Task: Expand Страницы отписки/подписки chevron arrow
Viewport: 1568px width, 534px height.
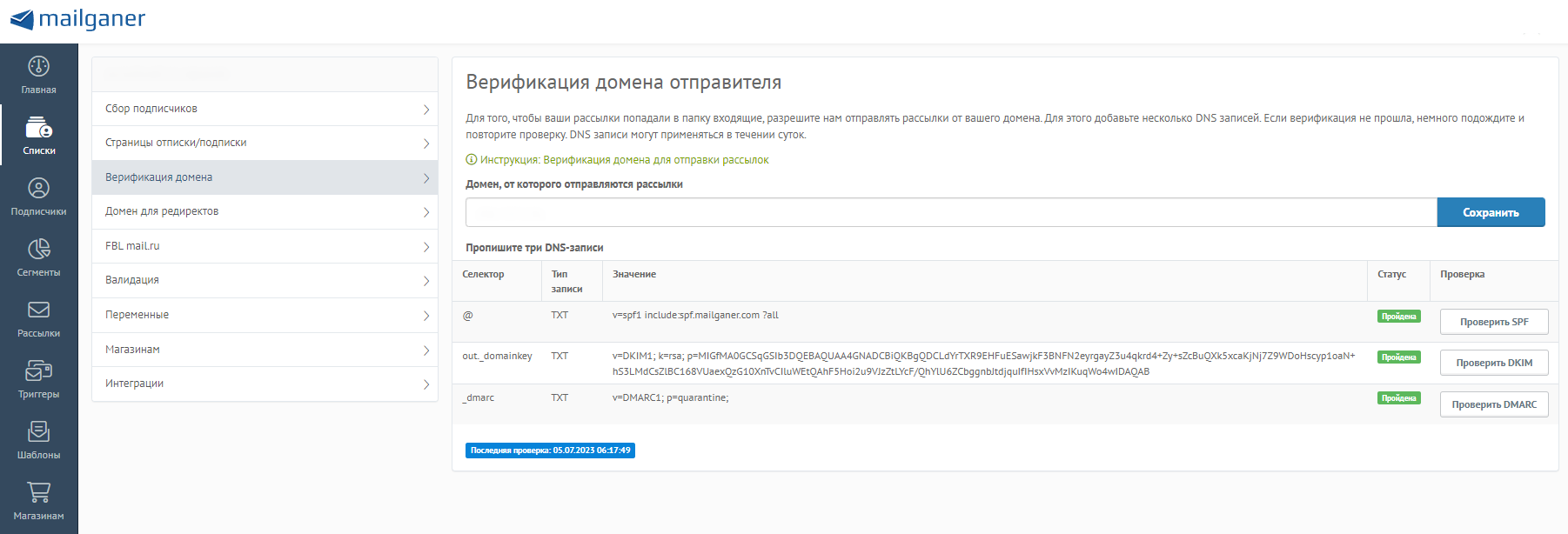Action: coord(426,144)
